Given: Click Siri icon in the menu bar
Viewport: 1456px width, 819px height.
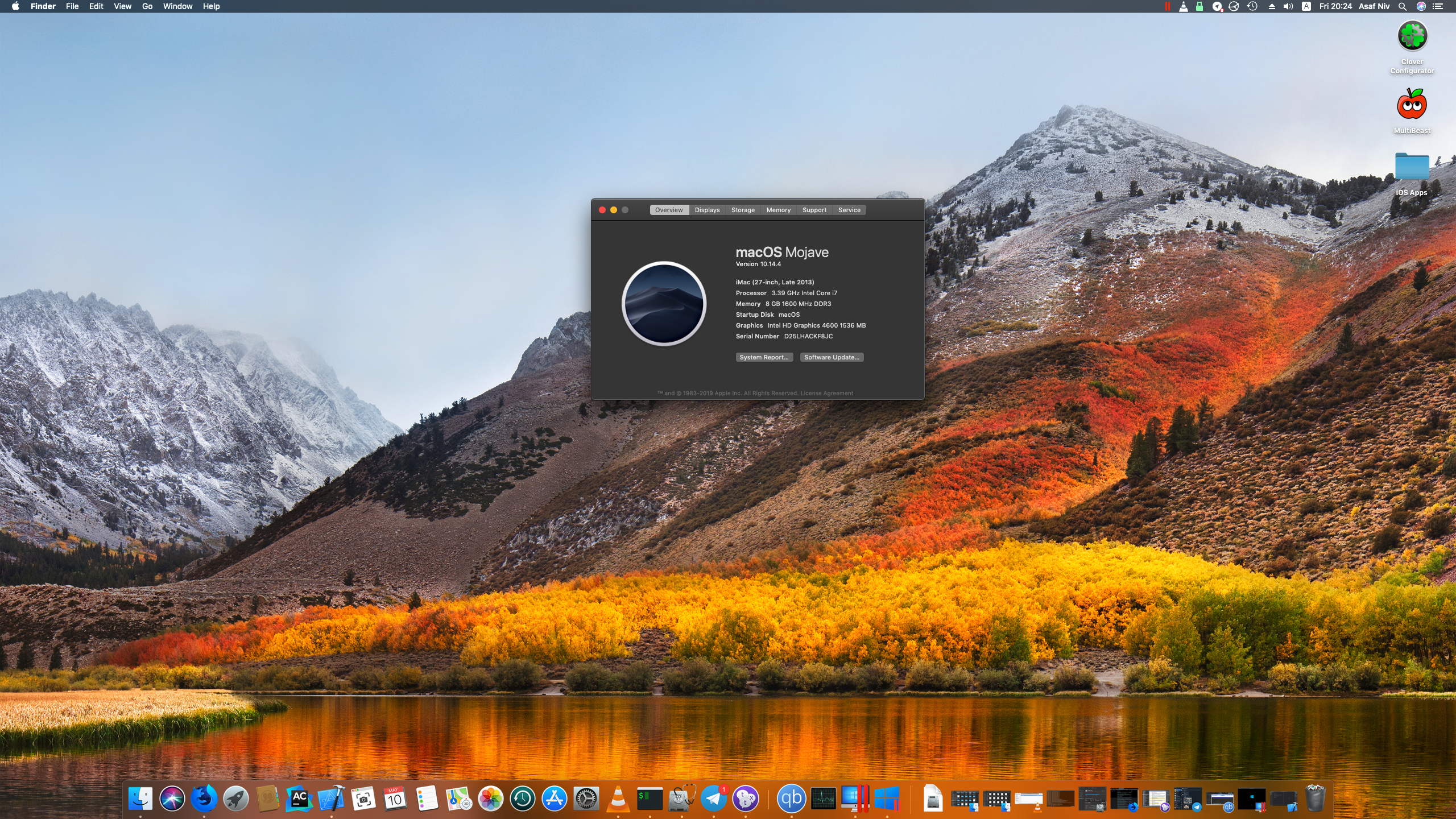Looking at the screenshot, I should pos(1421,6).
